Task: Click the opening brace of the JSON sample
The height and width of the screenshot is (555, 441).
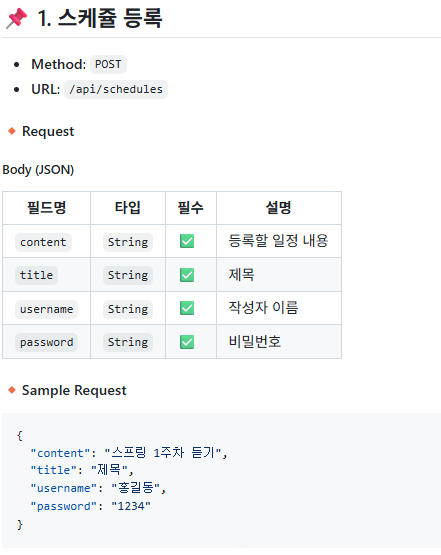Action: (20, 435)
